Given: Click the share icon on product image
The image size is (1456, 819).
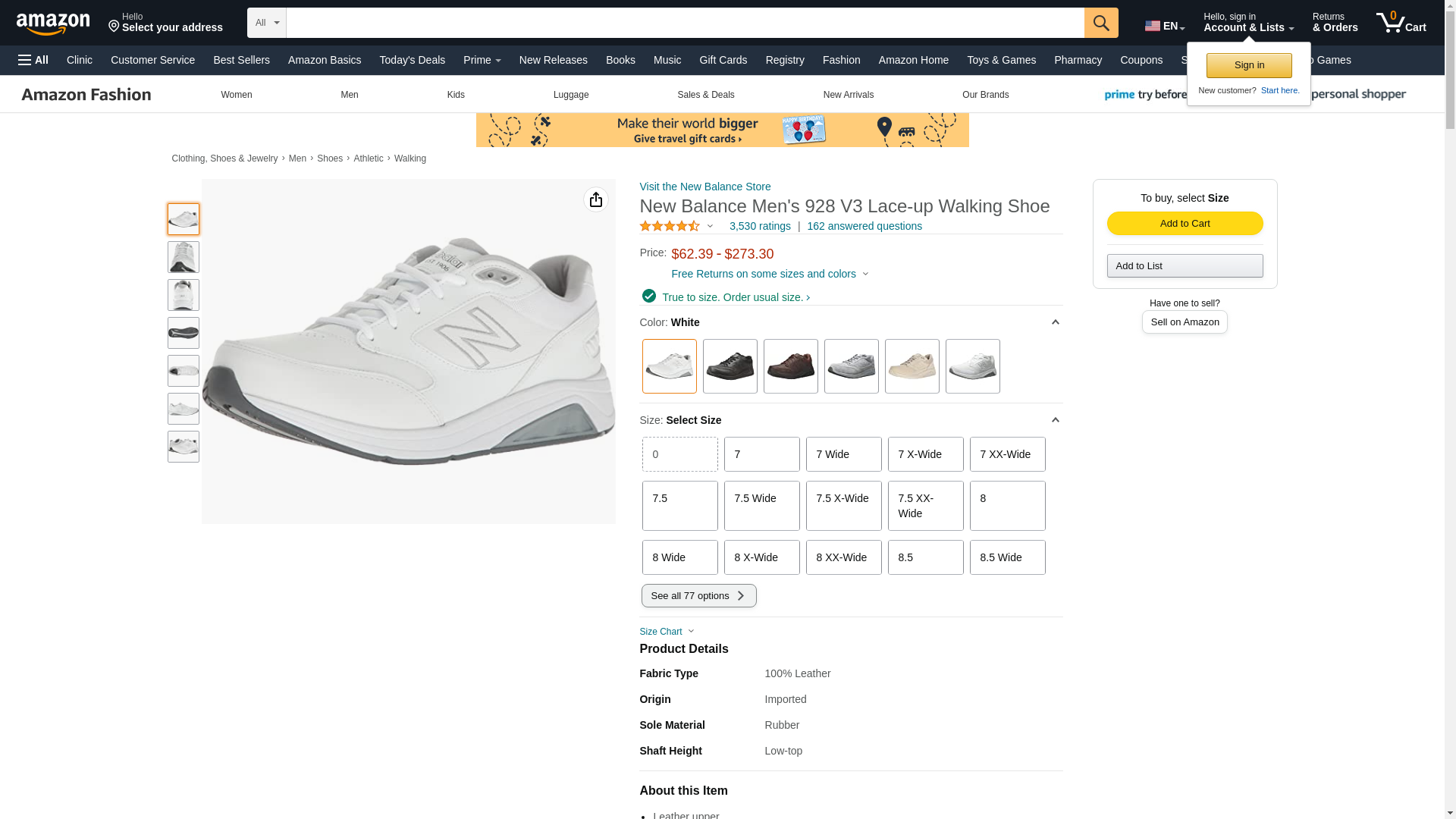Looking at the screenshot, I should 596,199.
